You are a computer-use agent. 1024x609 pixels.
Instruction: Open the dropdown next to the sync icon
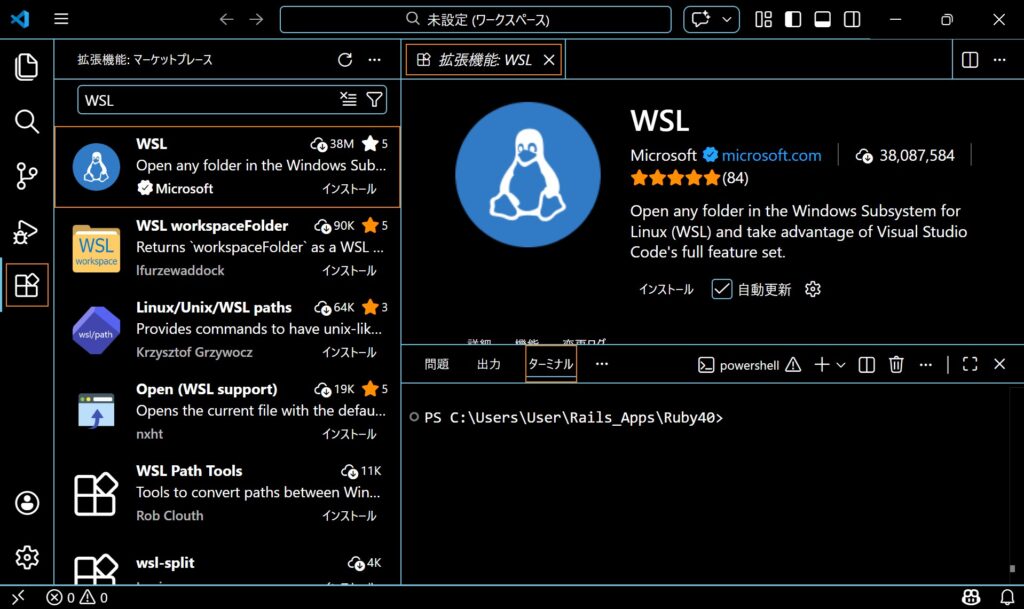pos(727,18)
